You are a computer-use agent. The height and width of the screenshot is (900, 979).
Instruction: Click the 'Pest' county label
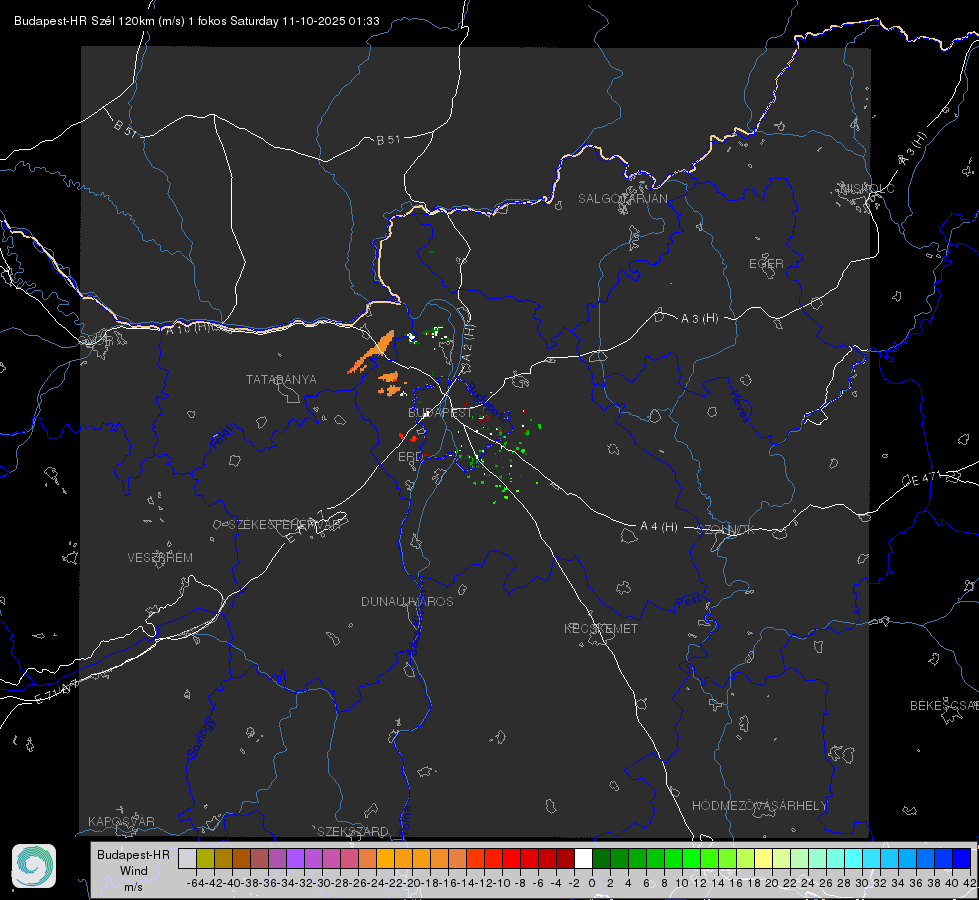688,602
